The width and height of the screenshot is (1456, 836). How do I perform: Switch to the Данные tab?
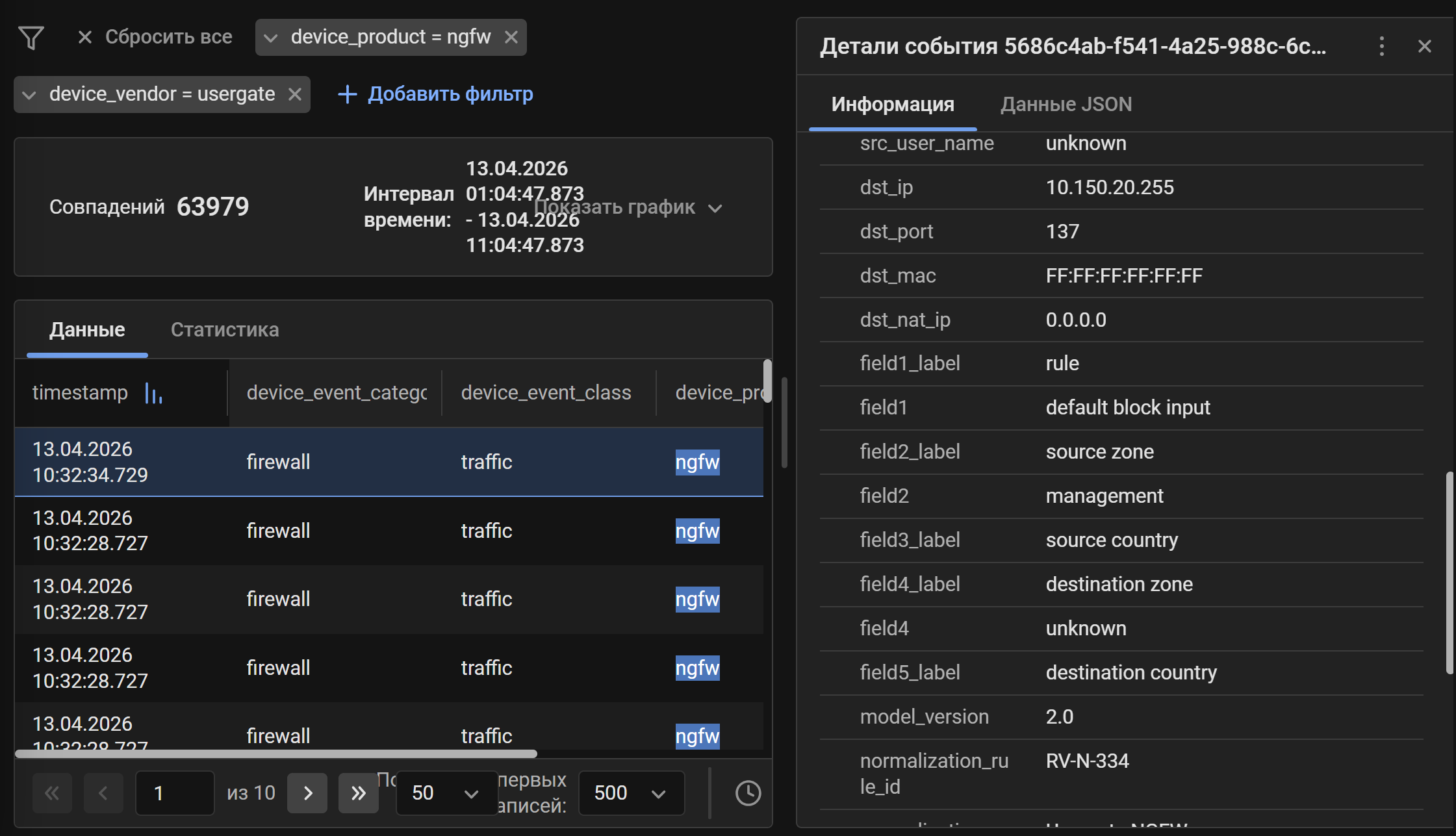tap(87, 329)
